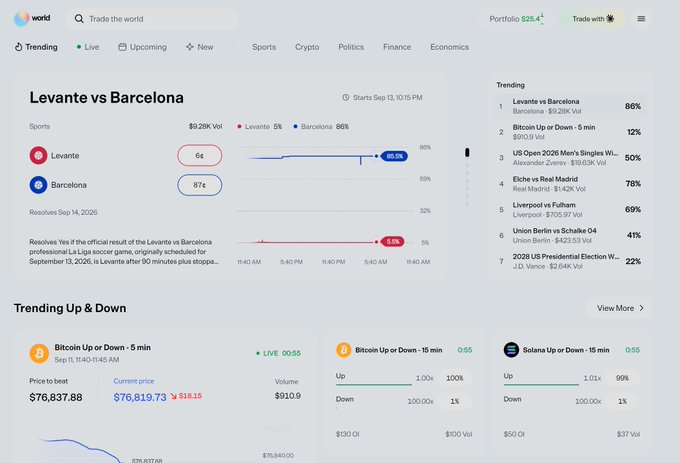Click the Levante vs Barcelona heading

pyautogui.click(x=106, y=98)
